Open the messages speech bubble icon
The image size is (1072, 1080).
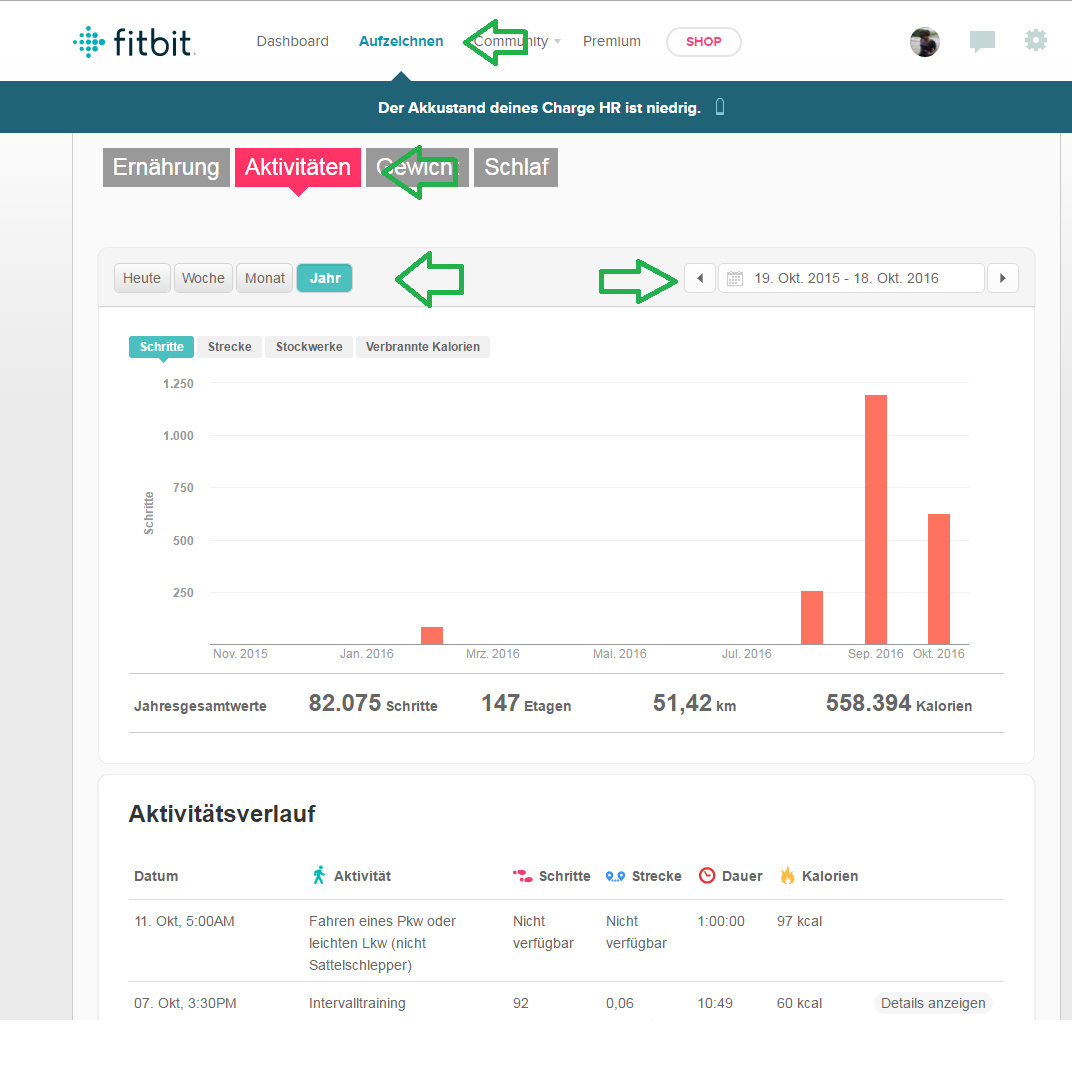coord(982,42)
